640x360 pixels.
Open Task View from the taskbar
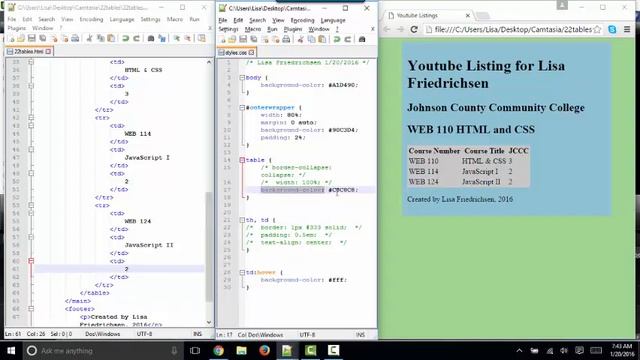point(195,351)
